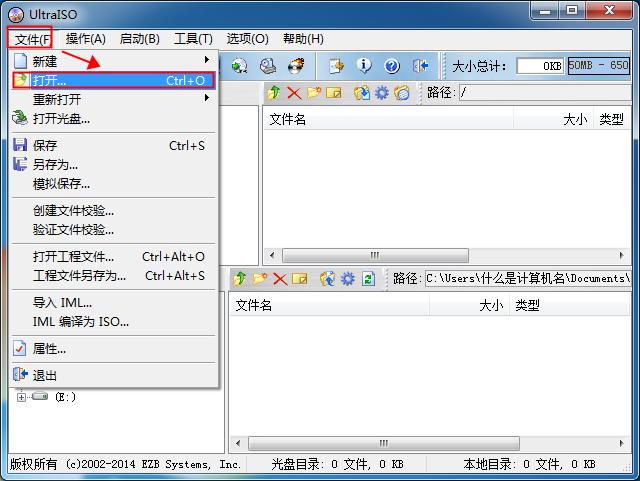640x481 pixels.
Task: Select 打开光盘... menu item
Action: (114, 119)
